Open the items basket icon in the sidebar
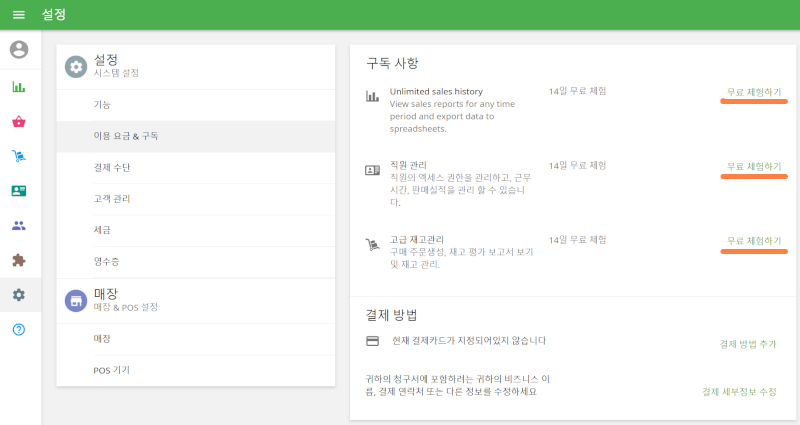The height and width of the screenshot is (425, 800). (x=19, y=122)
